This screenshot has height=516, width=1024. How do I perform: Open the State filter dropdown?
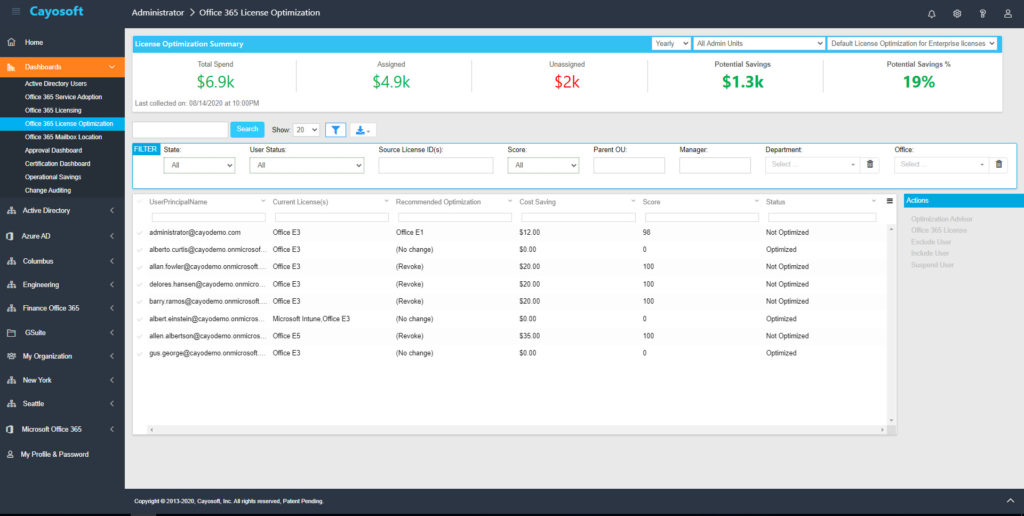click(x=199, y=165)
